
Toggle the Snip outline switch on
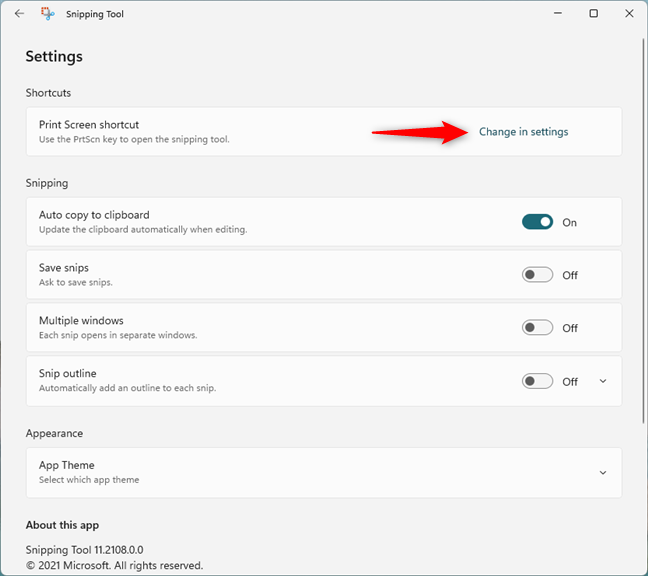point(537,381)
